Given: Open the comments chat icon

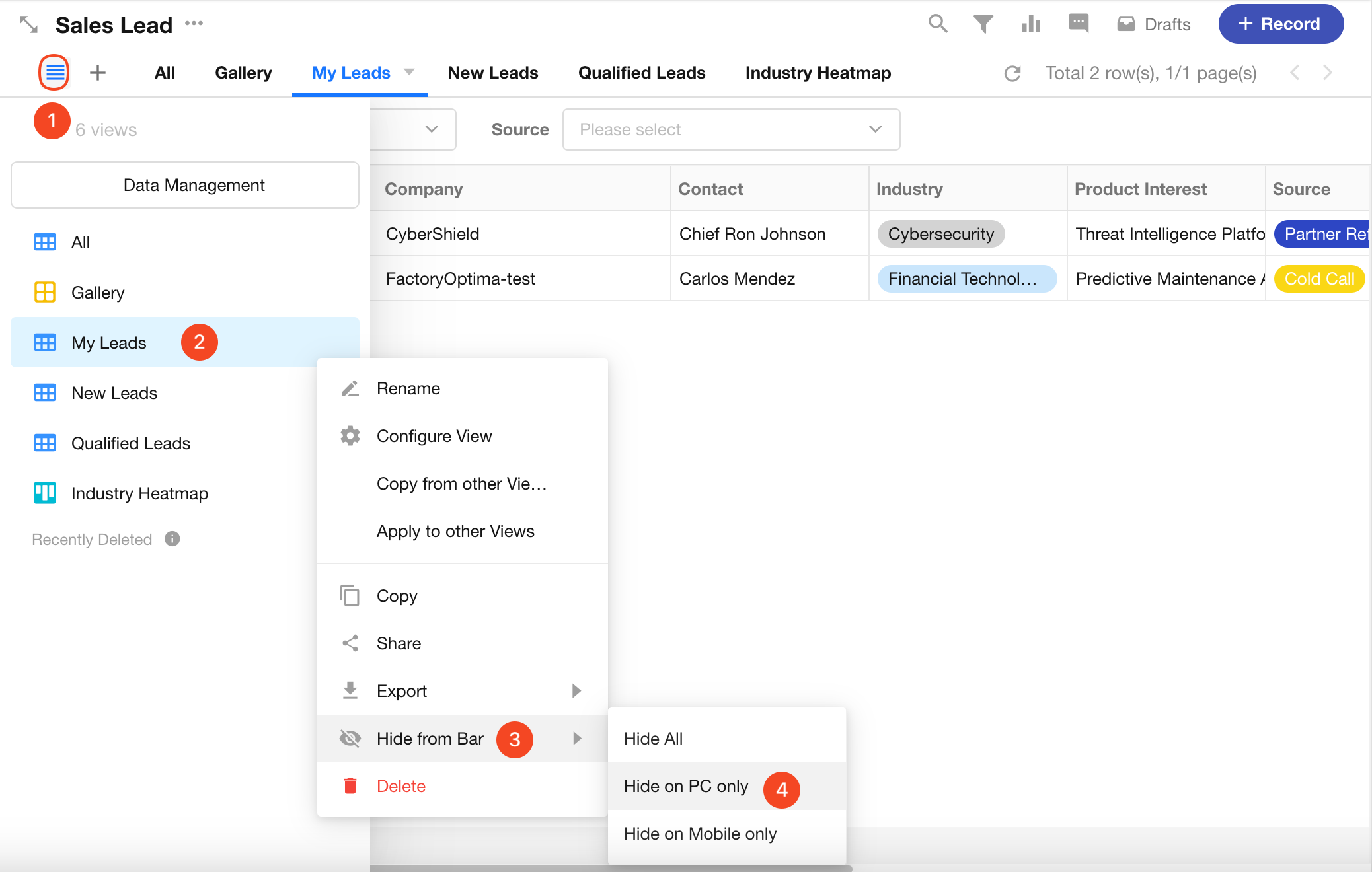Looking at the screenshot, I should tap(1079, 24).
